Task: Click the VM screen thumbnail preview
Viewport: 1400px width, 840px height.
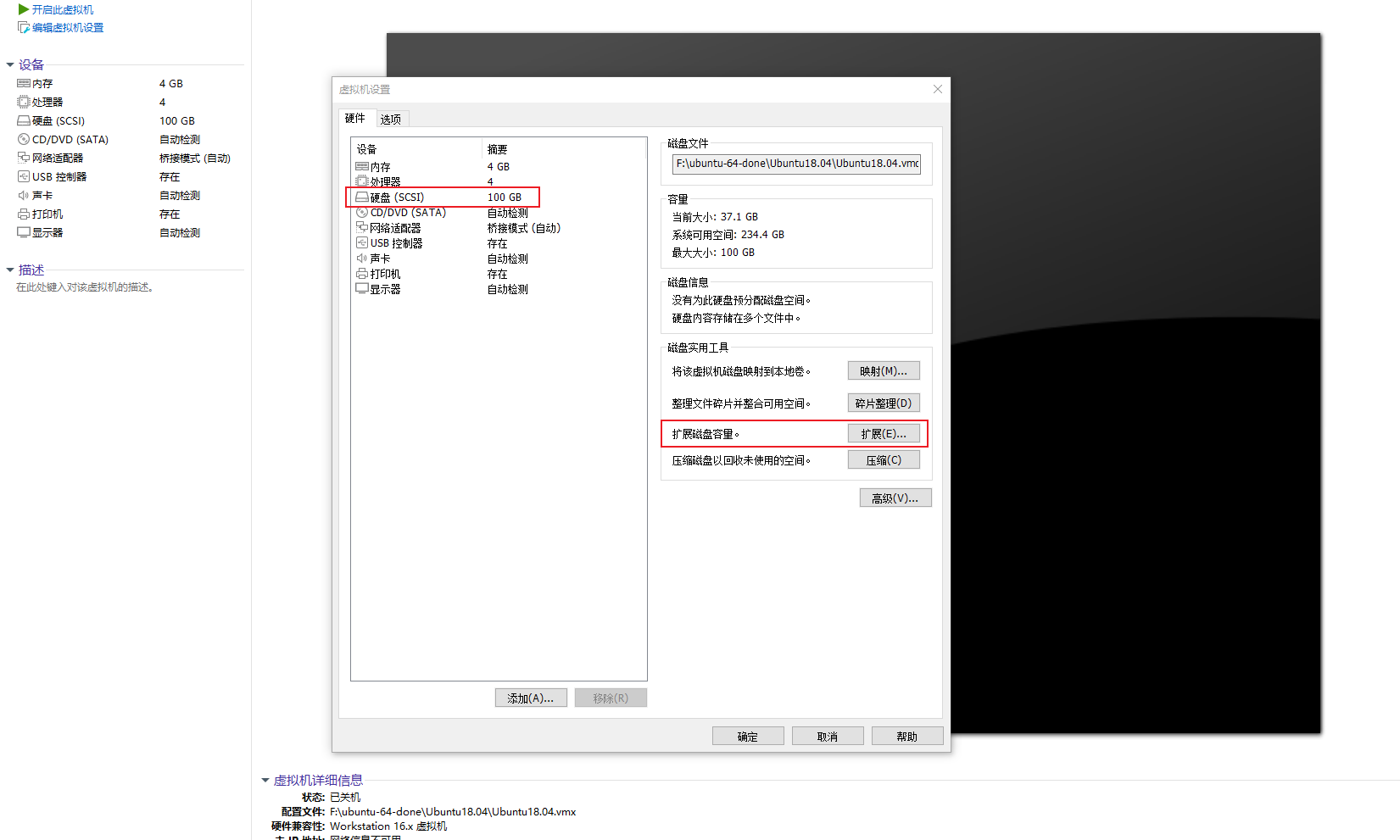Action: click(853, 383)
